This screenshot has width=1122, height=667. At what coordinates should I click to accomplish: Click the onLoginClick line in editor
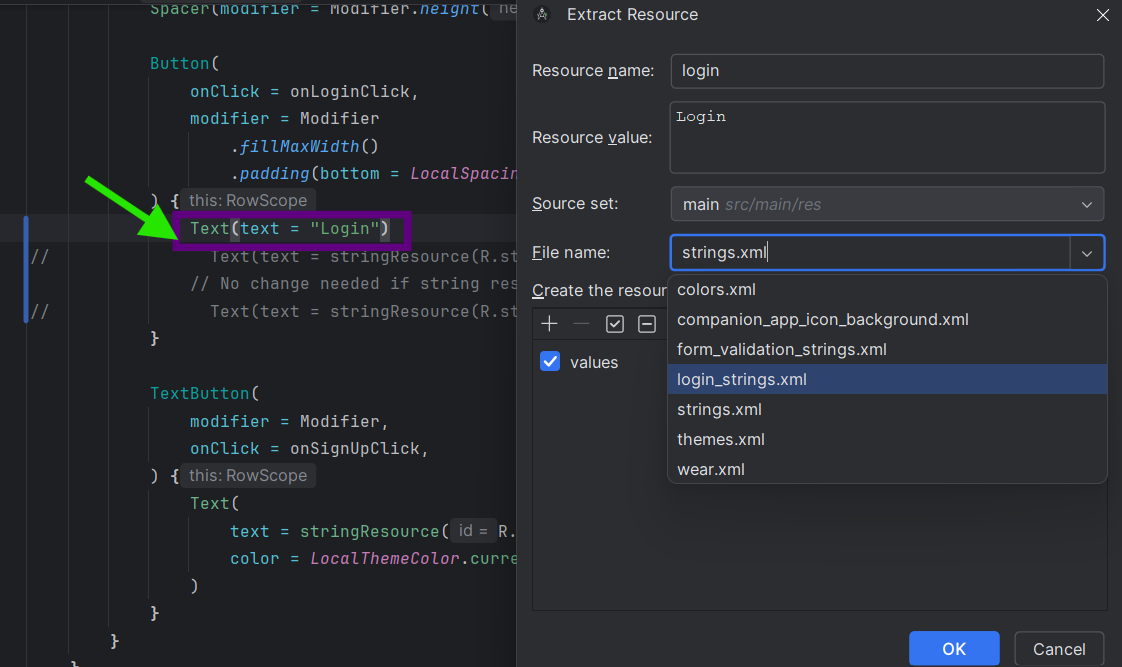304,92
